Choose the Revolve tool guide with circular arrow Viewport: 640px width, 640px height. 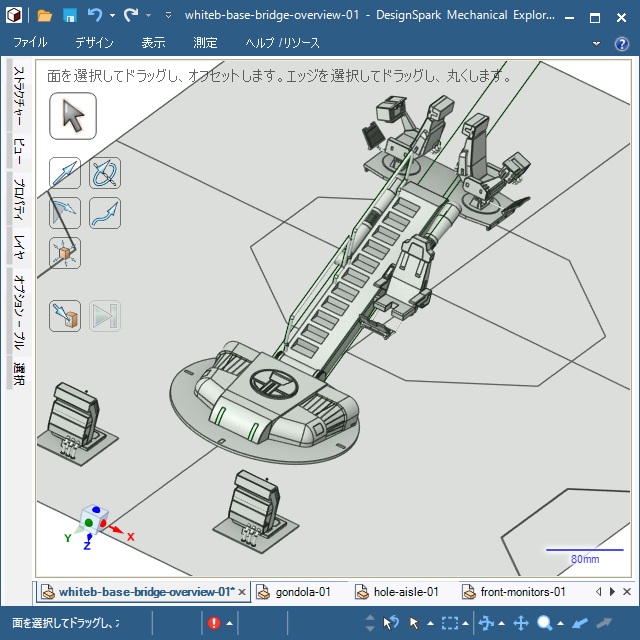[105, 173]
